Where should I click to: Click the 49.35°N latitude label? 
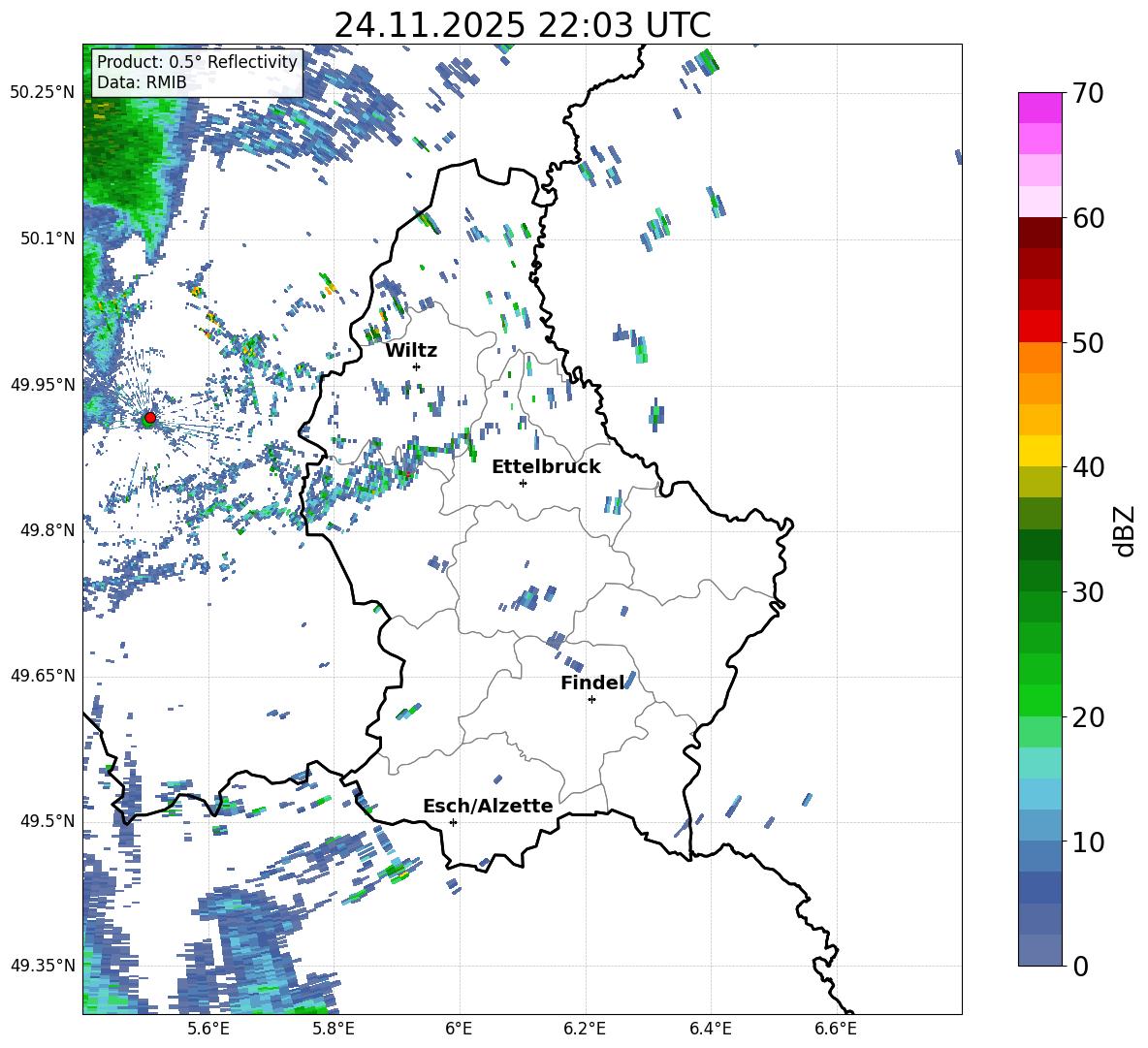point(43,966)
